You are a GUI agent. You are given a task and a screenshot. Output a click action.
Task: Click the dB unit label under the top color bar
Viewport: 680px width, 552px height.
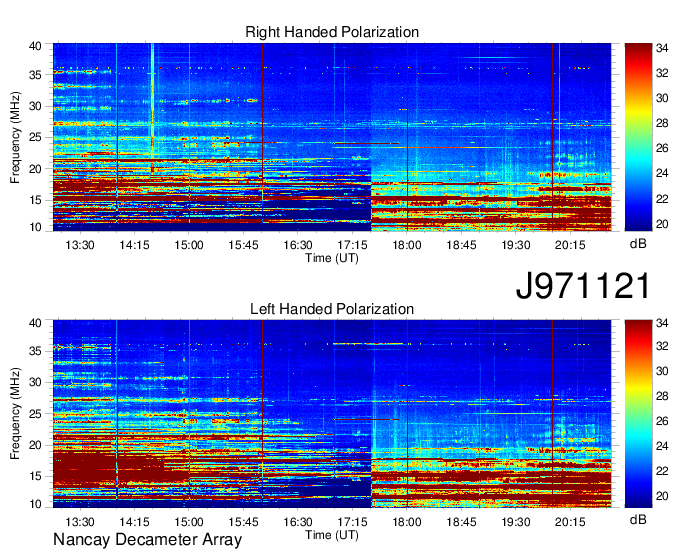[638, 244]
